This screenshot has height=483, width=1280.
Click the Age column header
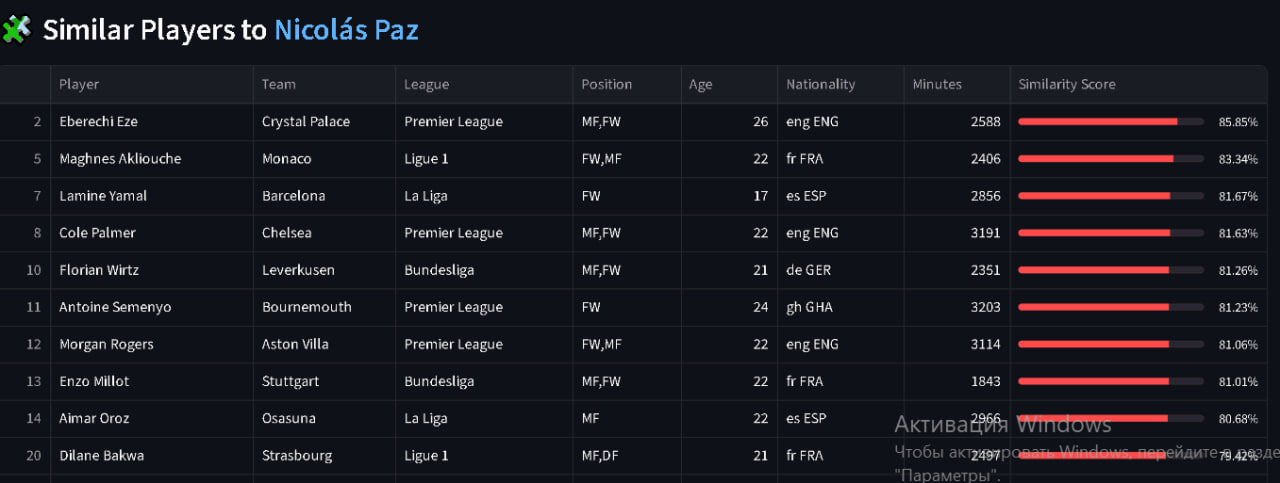(701, 85)
